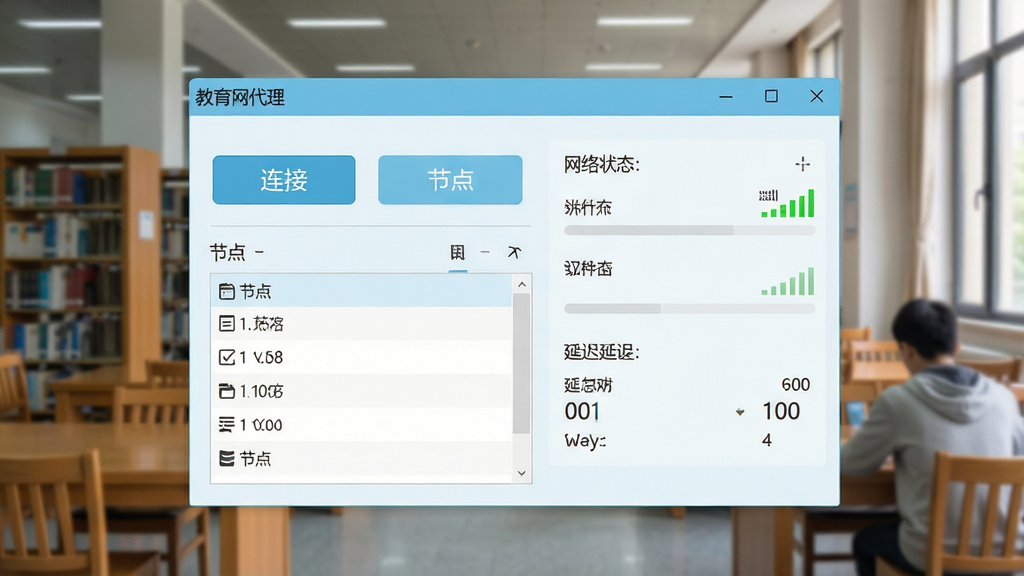The height and width of the screenshot is (576, 1024).
Task: Click the 教育网代理 window title
Action: pyautogui.click(x=240, y=97)
